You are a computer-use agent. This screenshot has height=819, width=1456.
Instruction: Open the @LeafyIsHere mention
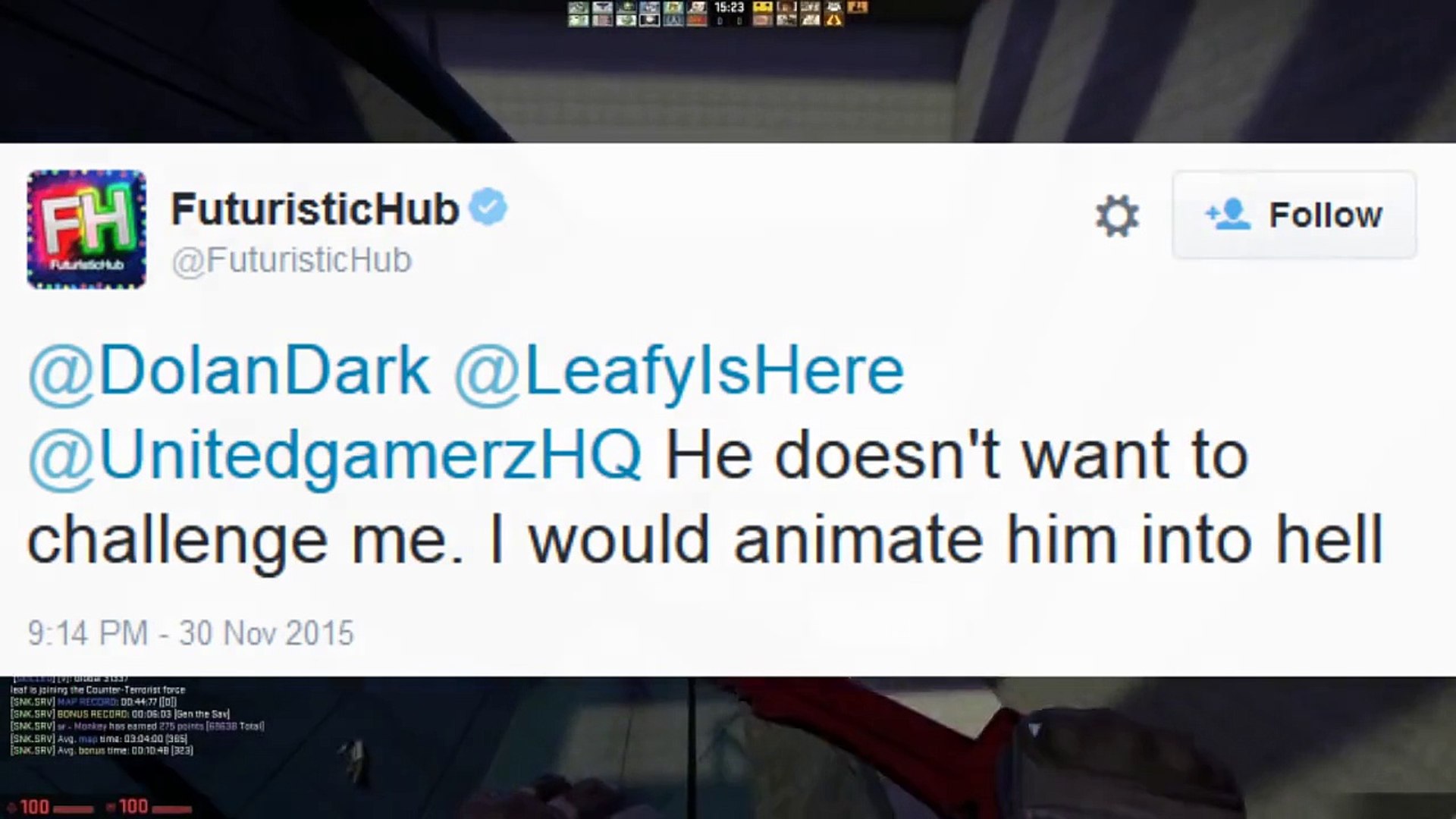coord(679,371)
